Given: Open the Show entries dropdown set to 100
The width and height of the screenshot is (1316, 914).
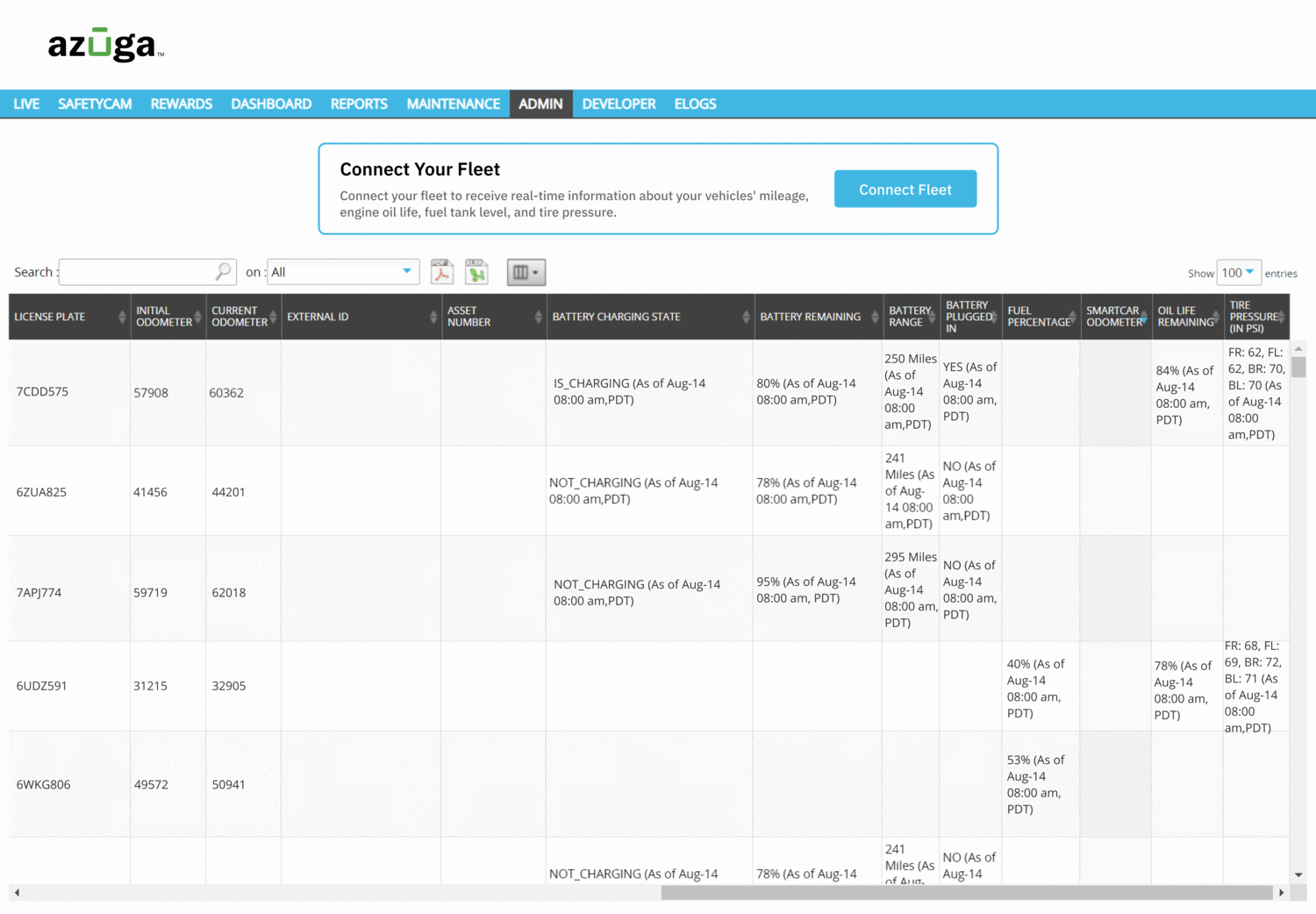Looking at the screenshot, I should (x=1239, y=272).
